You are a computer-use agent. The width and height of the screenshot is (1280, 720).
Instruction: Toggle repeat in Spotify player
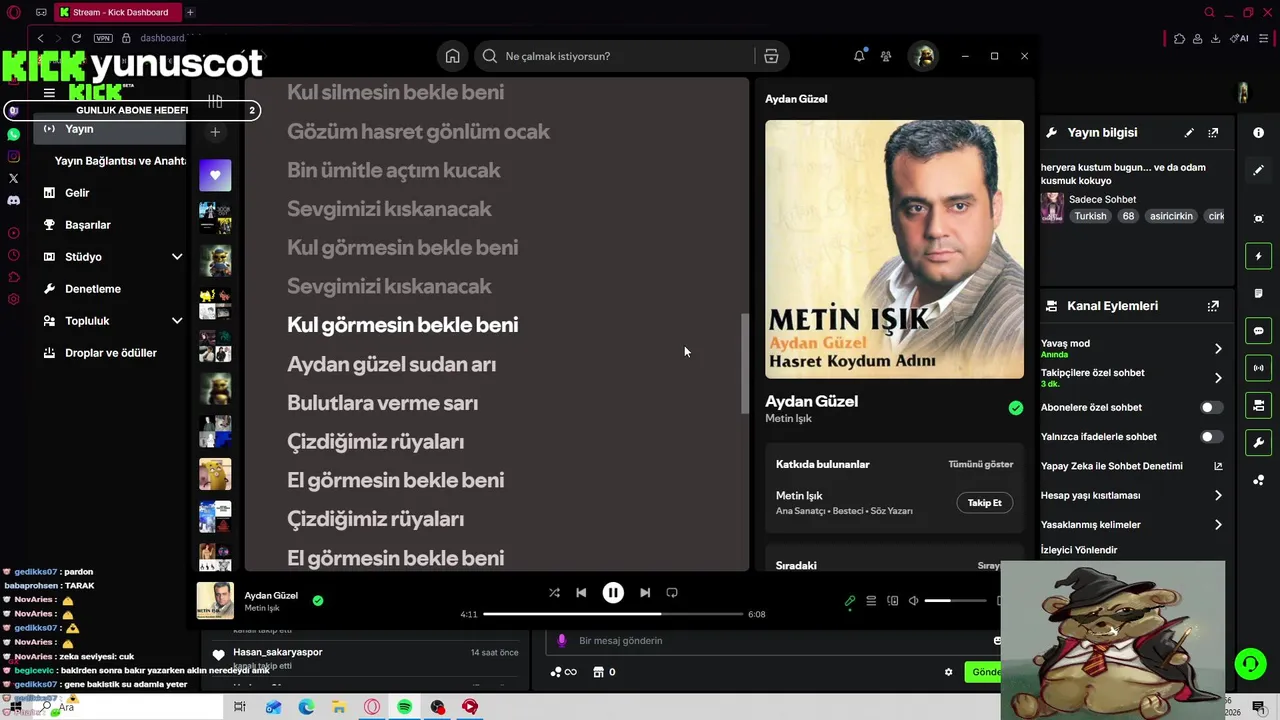click(x=672, y=592)
